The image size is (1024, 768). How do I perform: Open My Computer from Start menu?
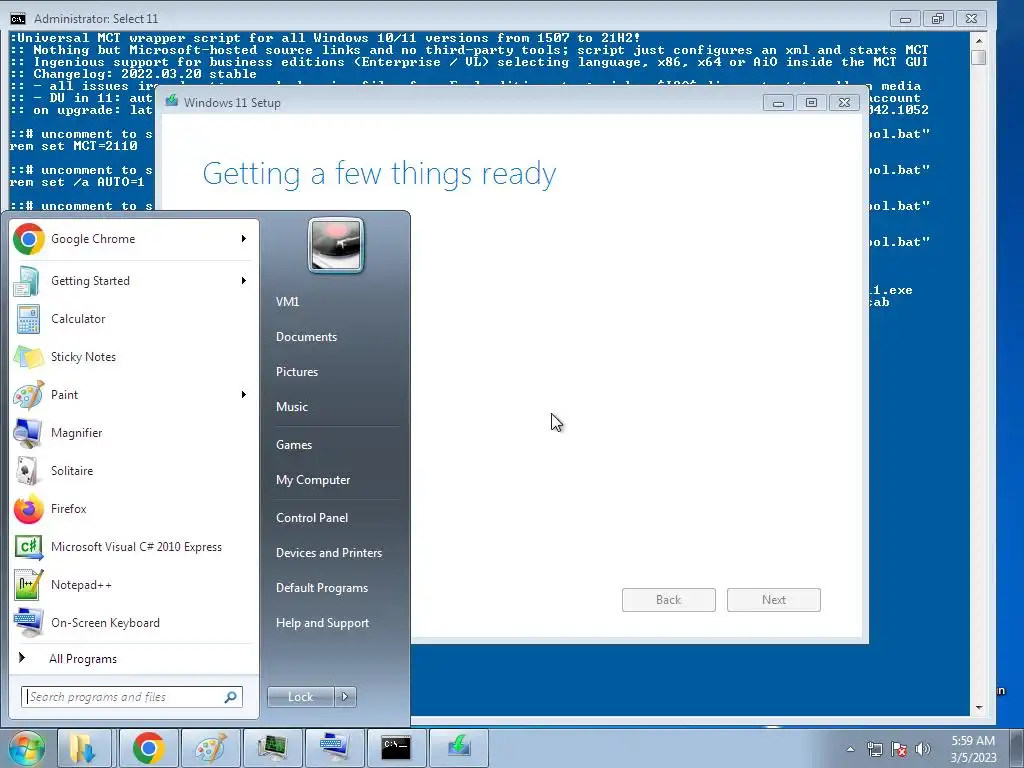click(x=313, y=480)
